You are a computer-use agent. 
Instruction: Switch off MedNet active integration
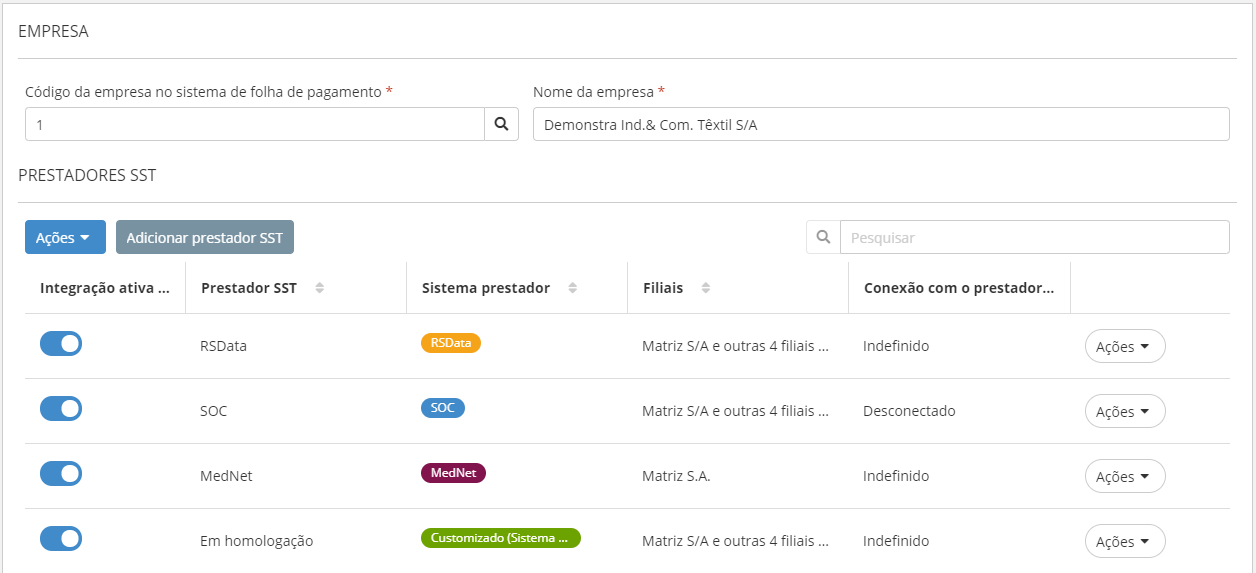click(61, 474)
